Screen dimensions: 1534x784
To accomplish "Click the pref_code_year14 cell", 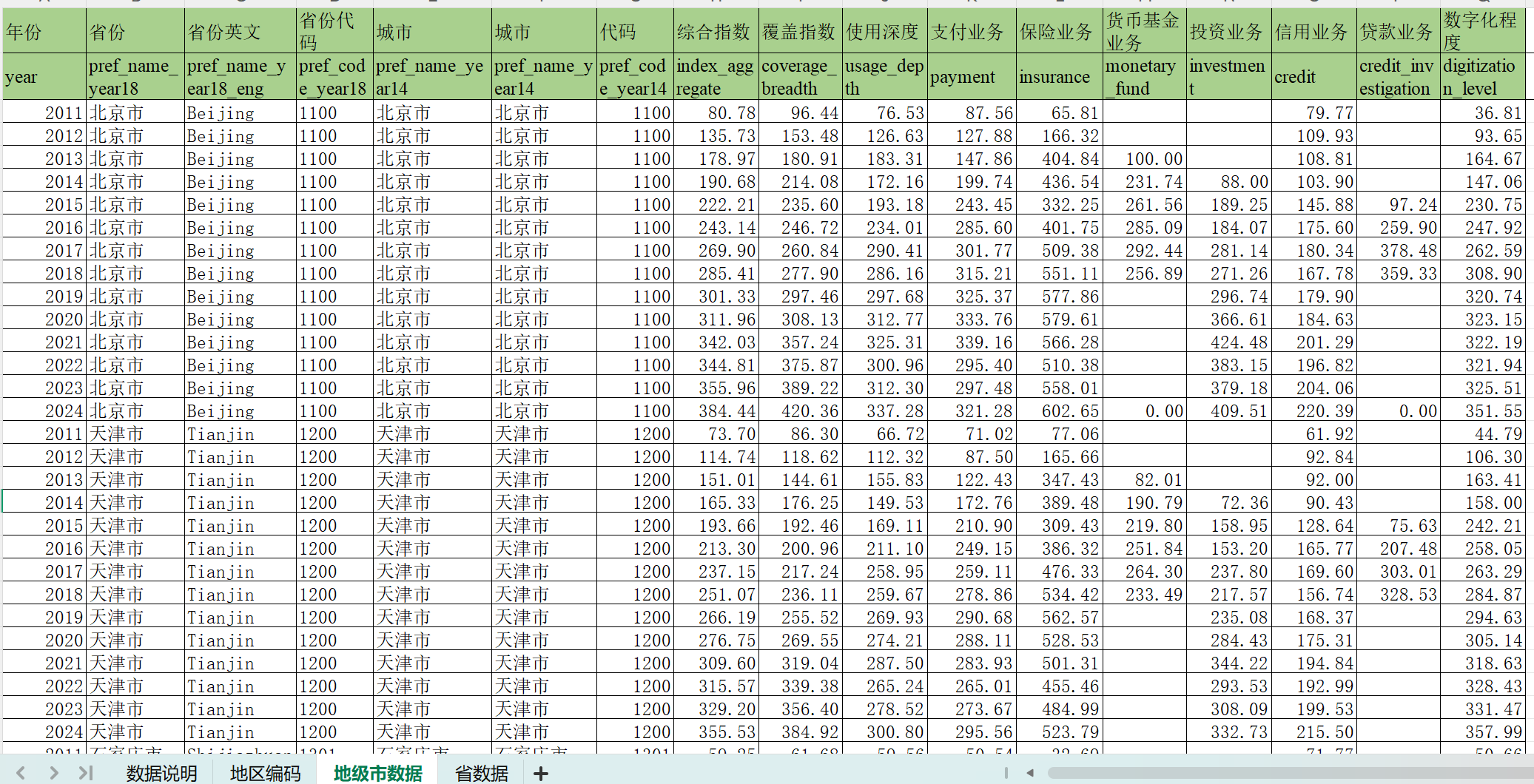I will pos(635,77).
